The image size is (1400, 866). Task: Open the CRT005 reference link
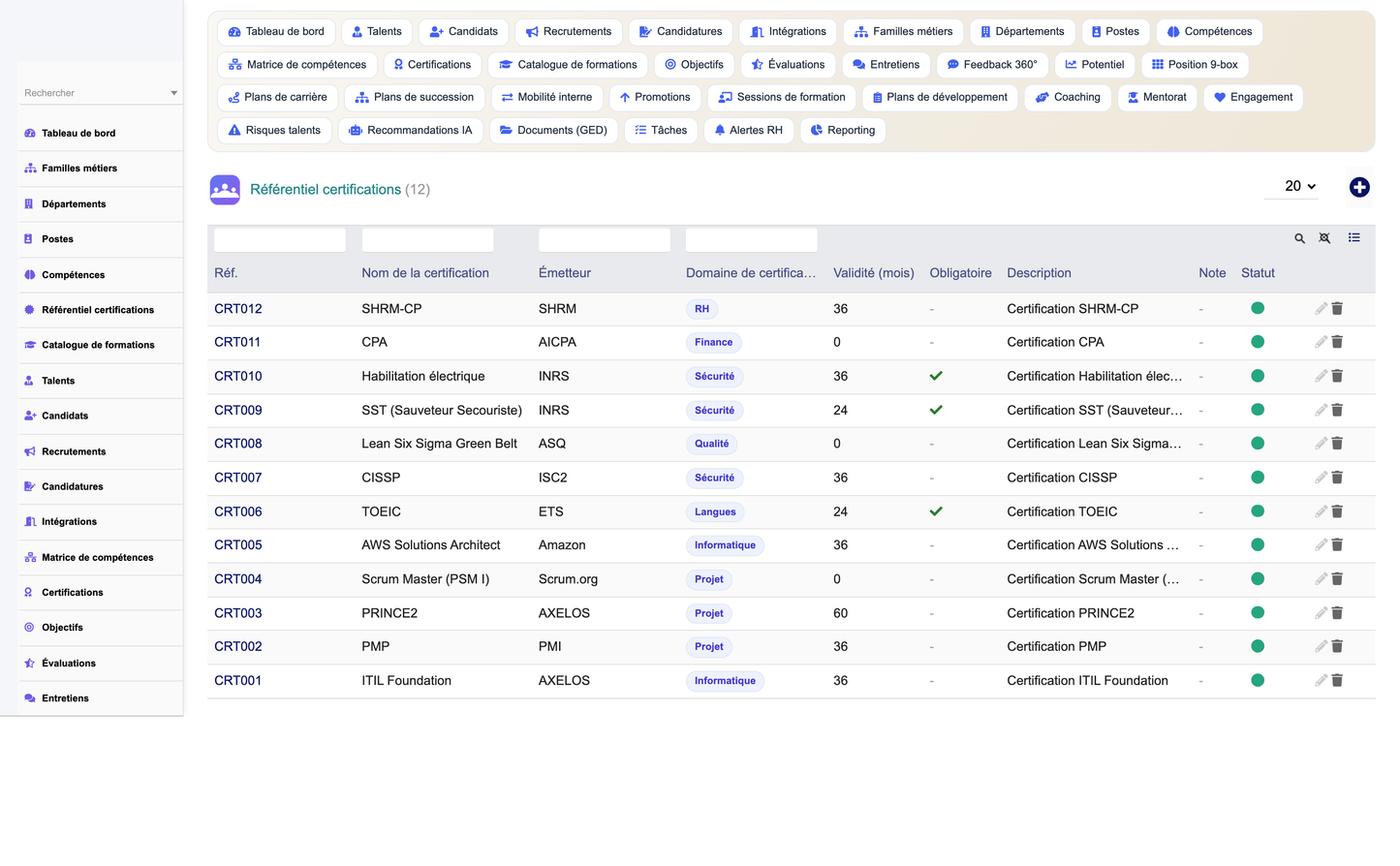pos(238,545)
